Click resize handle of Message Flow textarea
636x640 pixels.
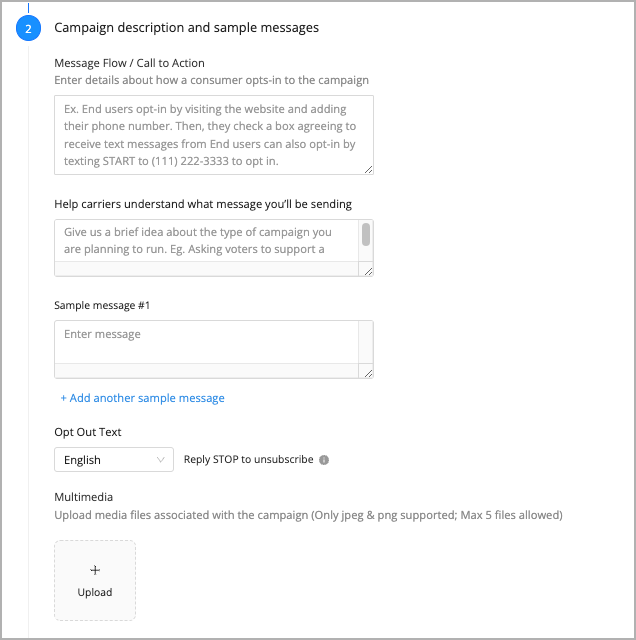(368, 169)
